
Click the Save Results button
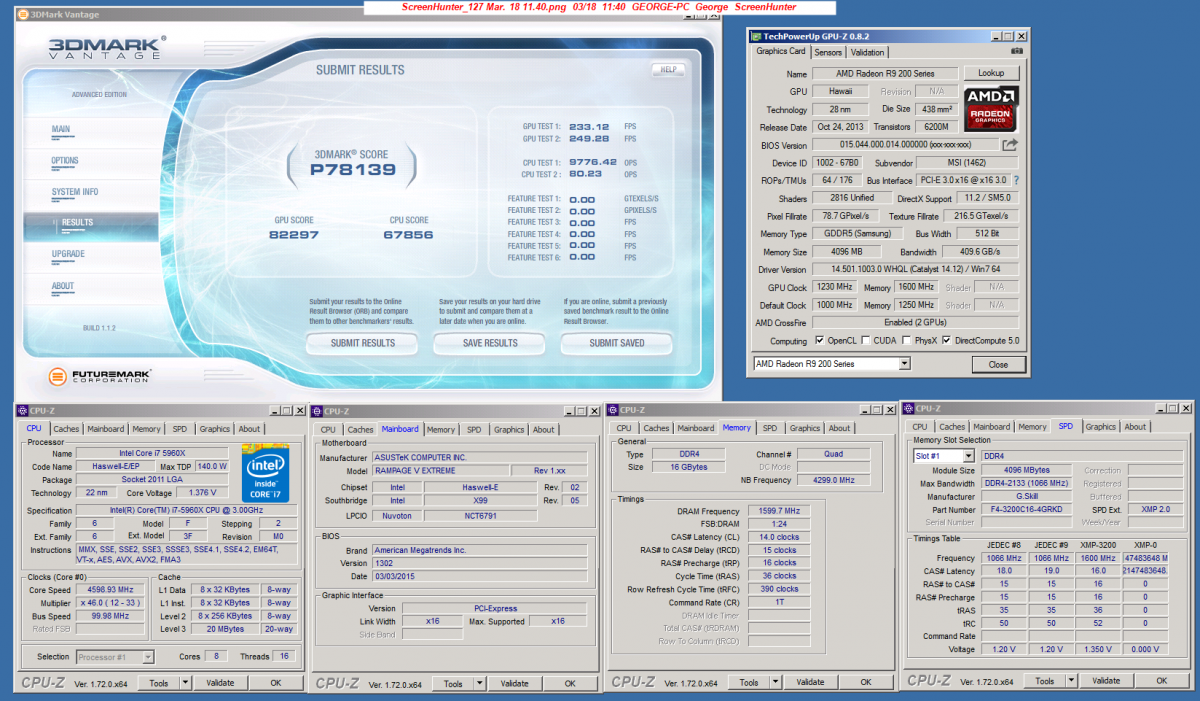(x=490, y=343)
